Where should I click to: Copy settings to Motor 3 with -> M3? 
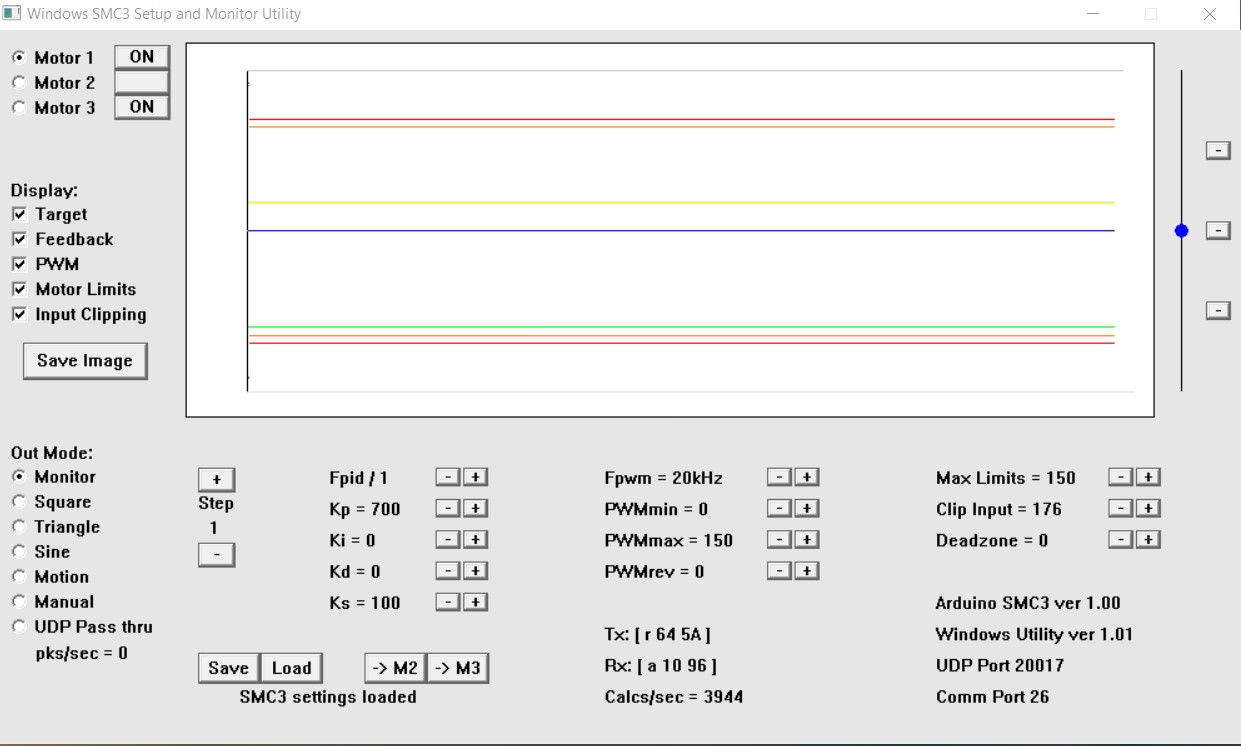pyautogui.click(x=458, y=668)
